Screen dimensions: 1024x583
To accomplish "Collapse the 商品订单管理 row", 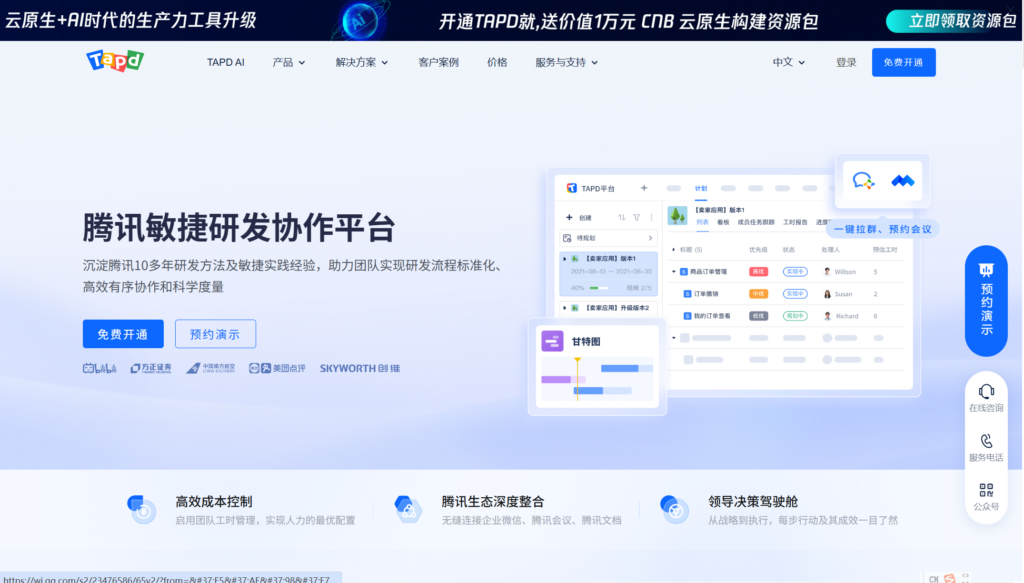I will click(674, 272).
